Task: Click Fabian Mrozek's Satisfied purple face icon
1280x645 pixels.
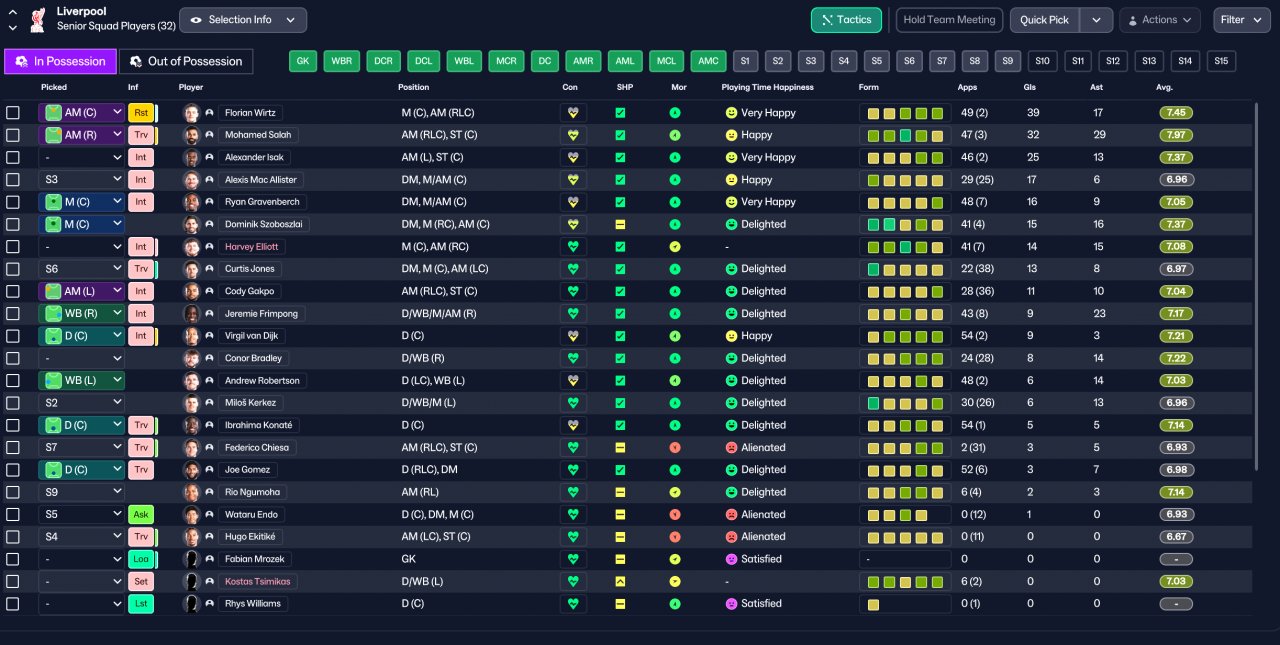Action: click(x=731, y=559)
